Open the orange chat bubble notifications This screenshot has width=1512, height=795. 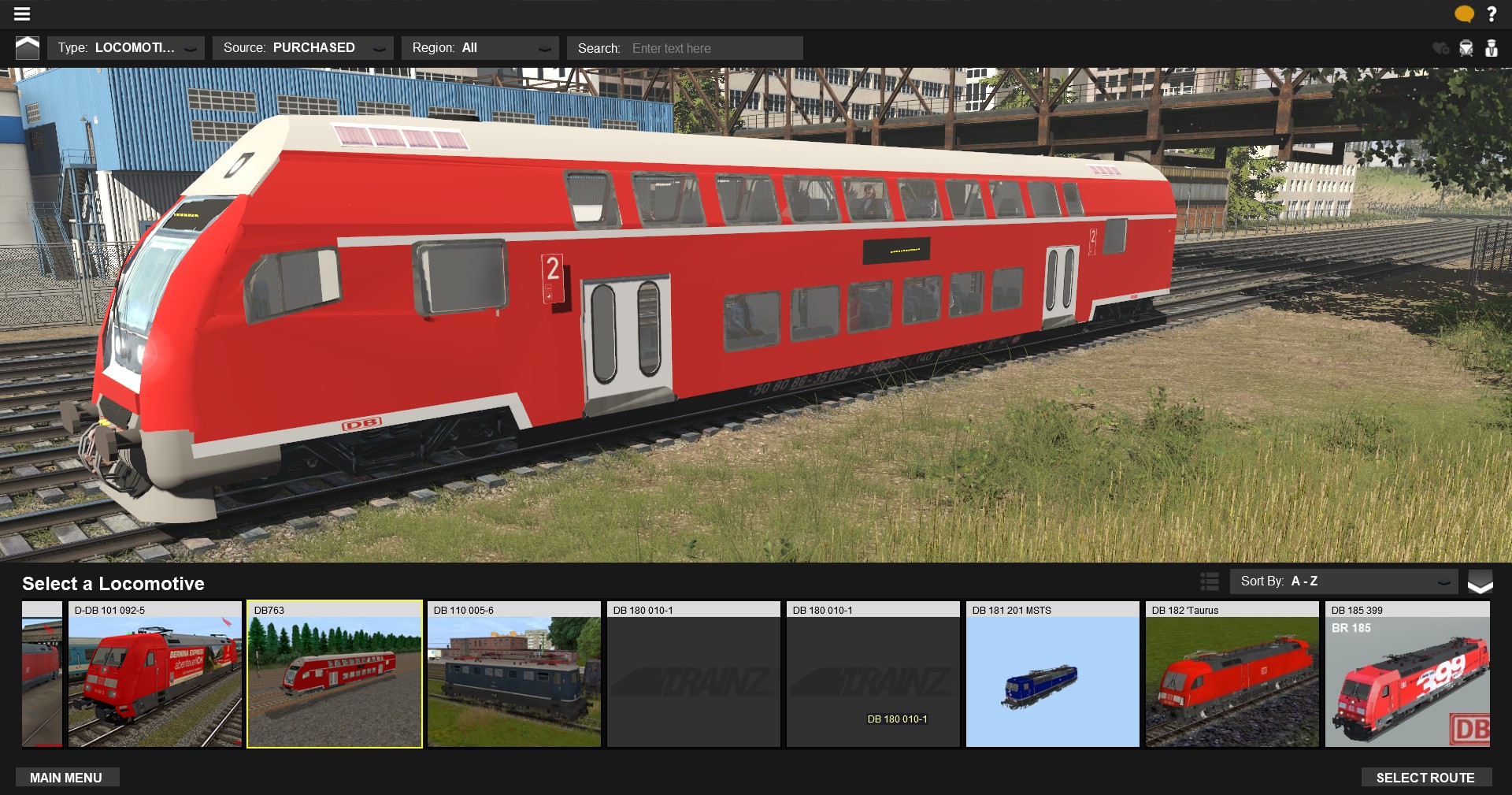click(x=1464, y=13)
